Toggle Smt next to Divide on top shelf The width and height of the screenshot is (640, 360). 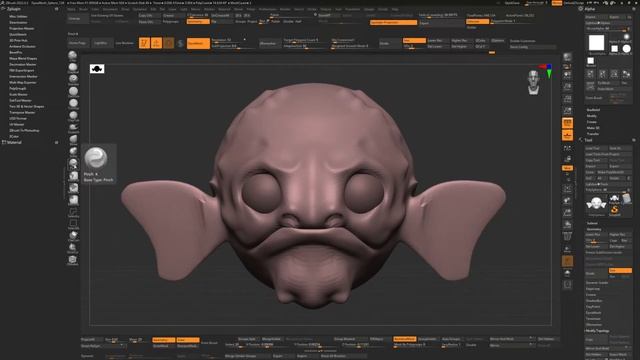coord(414,40)
